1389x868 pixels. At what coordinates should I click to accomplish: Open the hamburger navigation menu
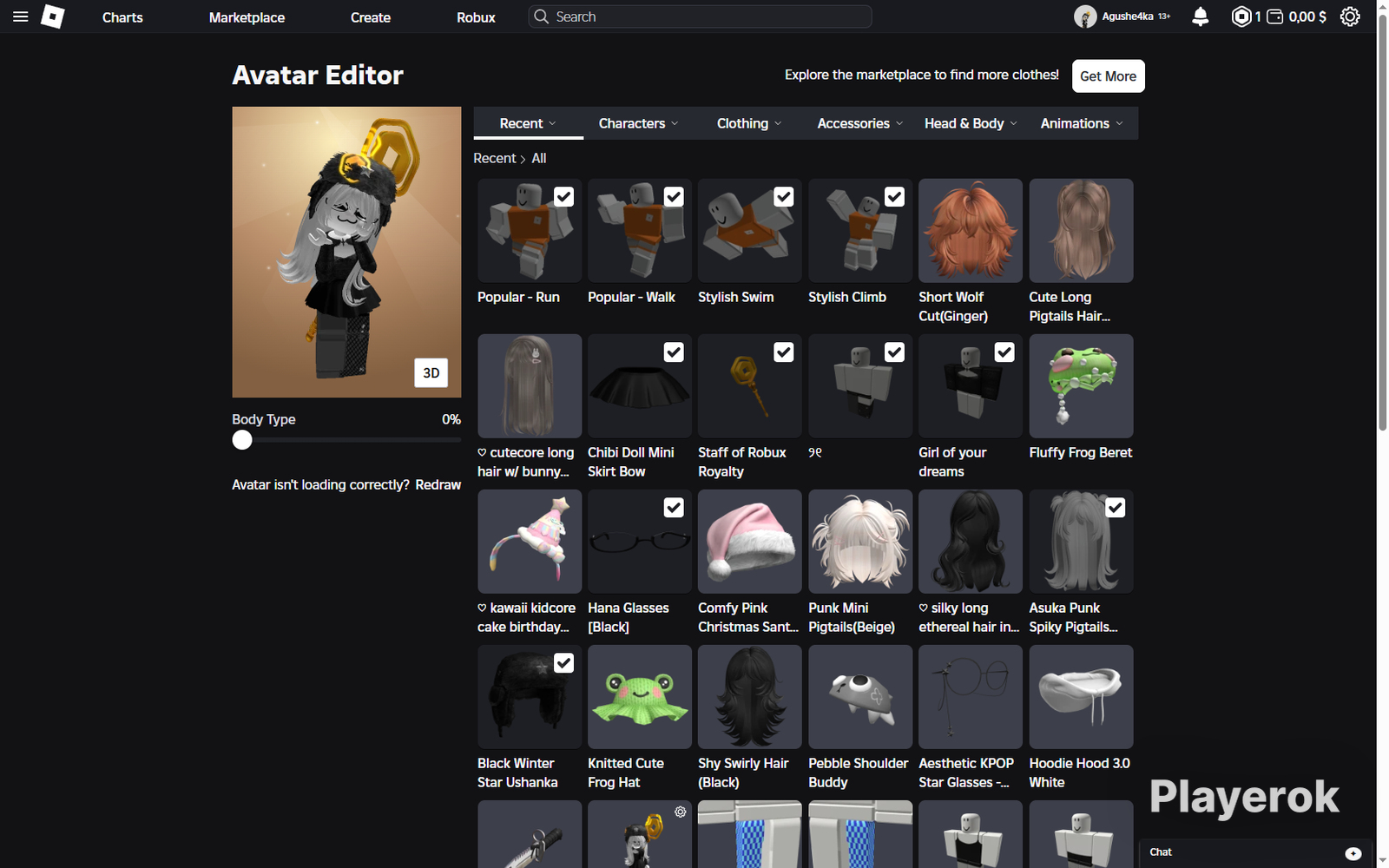point(21,16)
